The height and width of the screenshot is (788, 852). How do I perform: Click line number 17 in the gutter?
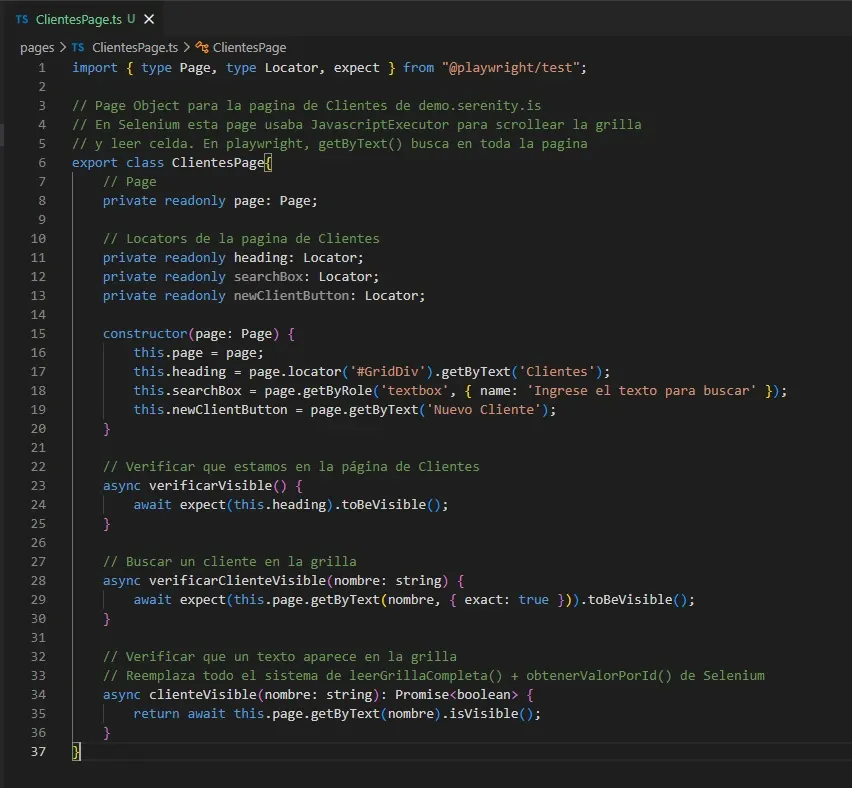tap(38, 371)
